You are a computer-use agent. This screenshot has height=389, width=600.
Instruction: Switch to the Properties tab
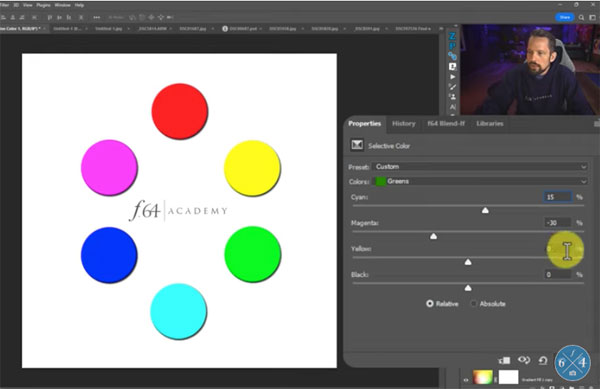(364, 124)
